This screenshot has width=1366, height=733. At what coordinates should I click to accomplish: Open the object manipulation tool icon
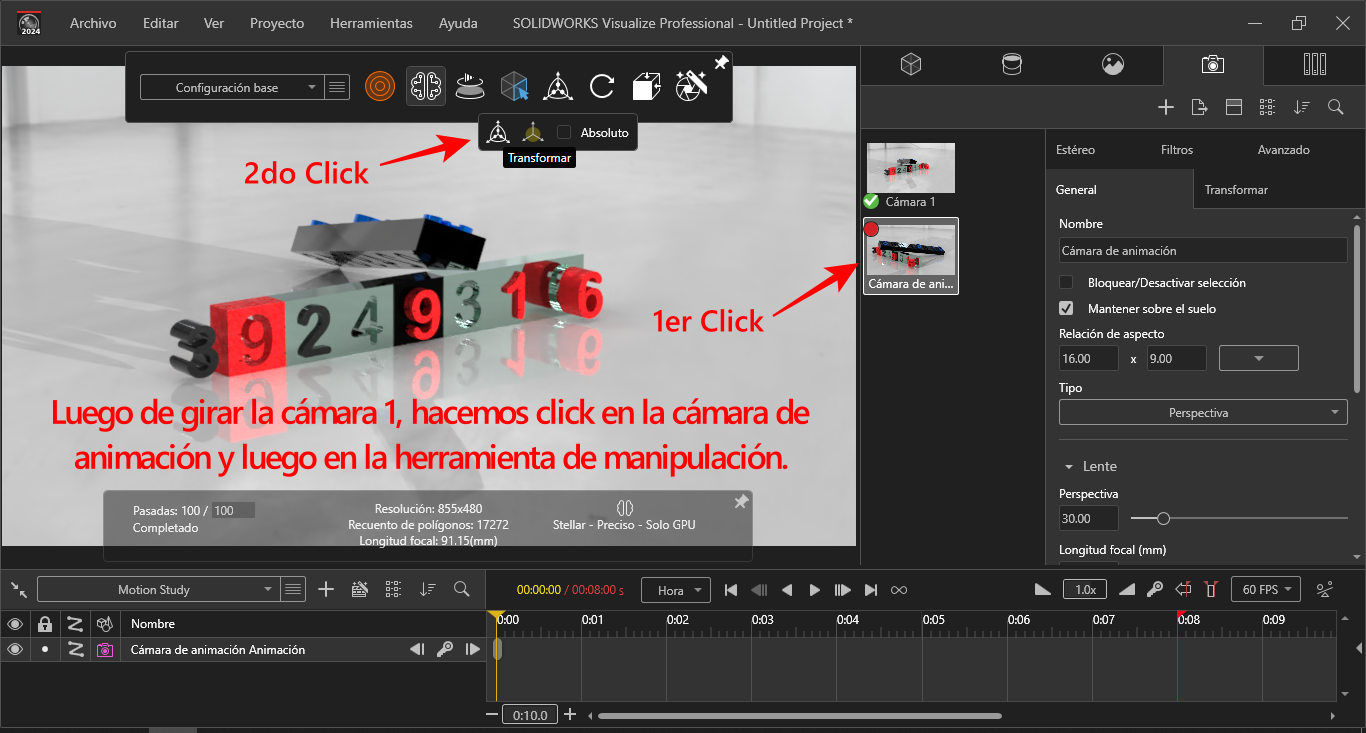click(558, 87)
